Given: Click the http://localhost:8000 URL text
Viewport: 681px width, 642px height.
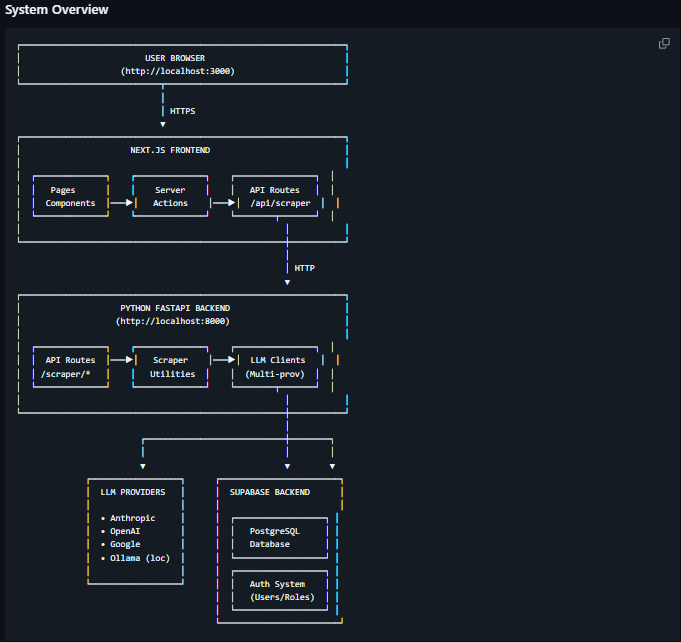Looking at the screenshot, I should 174,321.
